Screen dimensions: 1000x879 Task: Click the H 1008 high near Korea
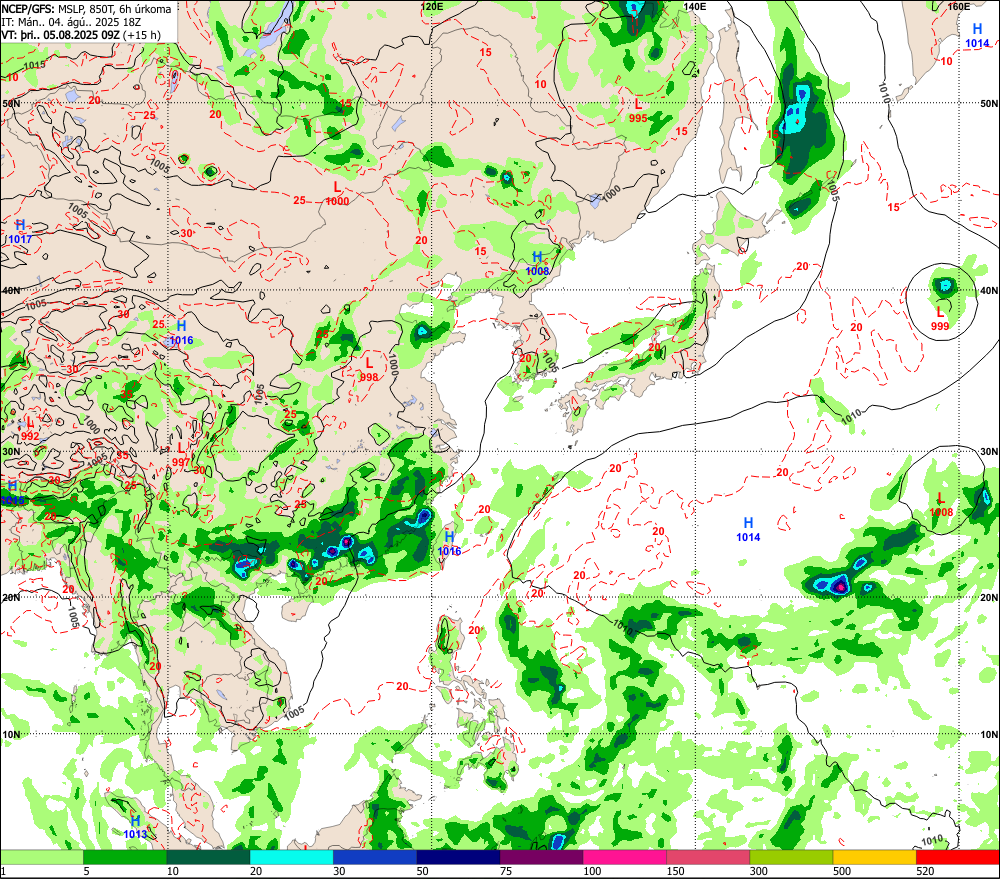(538, 263)
